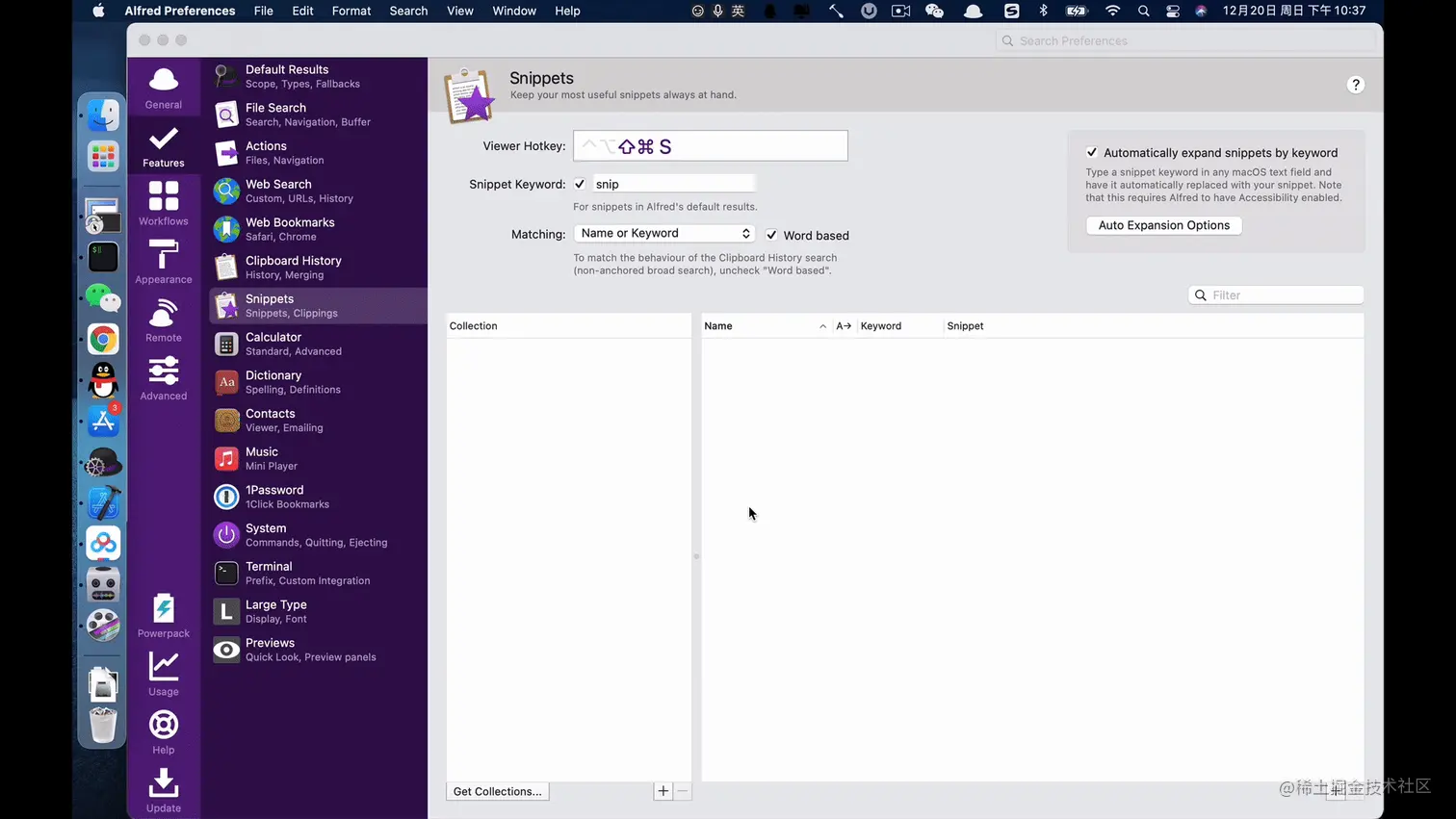The image size is (1456, 819).
Task: Toggle the Word based checkbox
Action: (x=771, y=235)
